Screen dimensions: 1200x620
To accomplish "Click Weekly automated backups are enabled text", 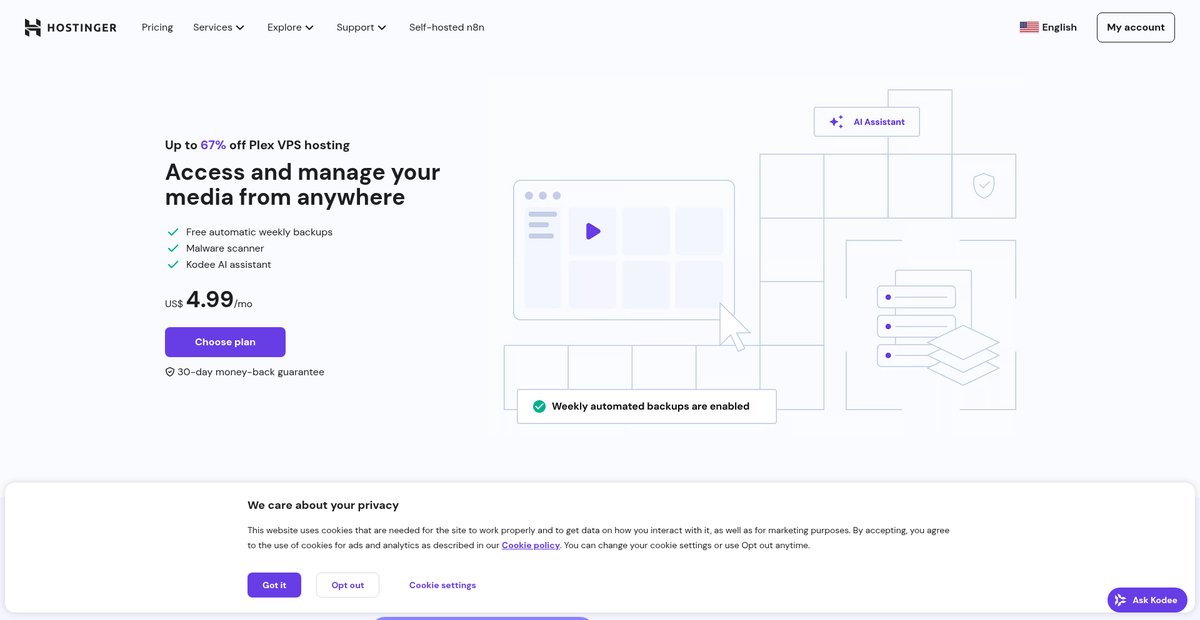I will coord(650,406).
